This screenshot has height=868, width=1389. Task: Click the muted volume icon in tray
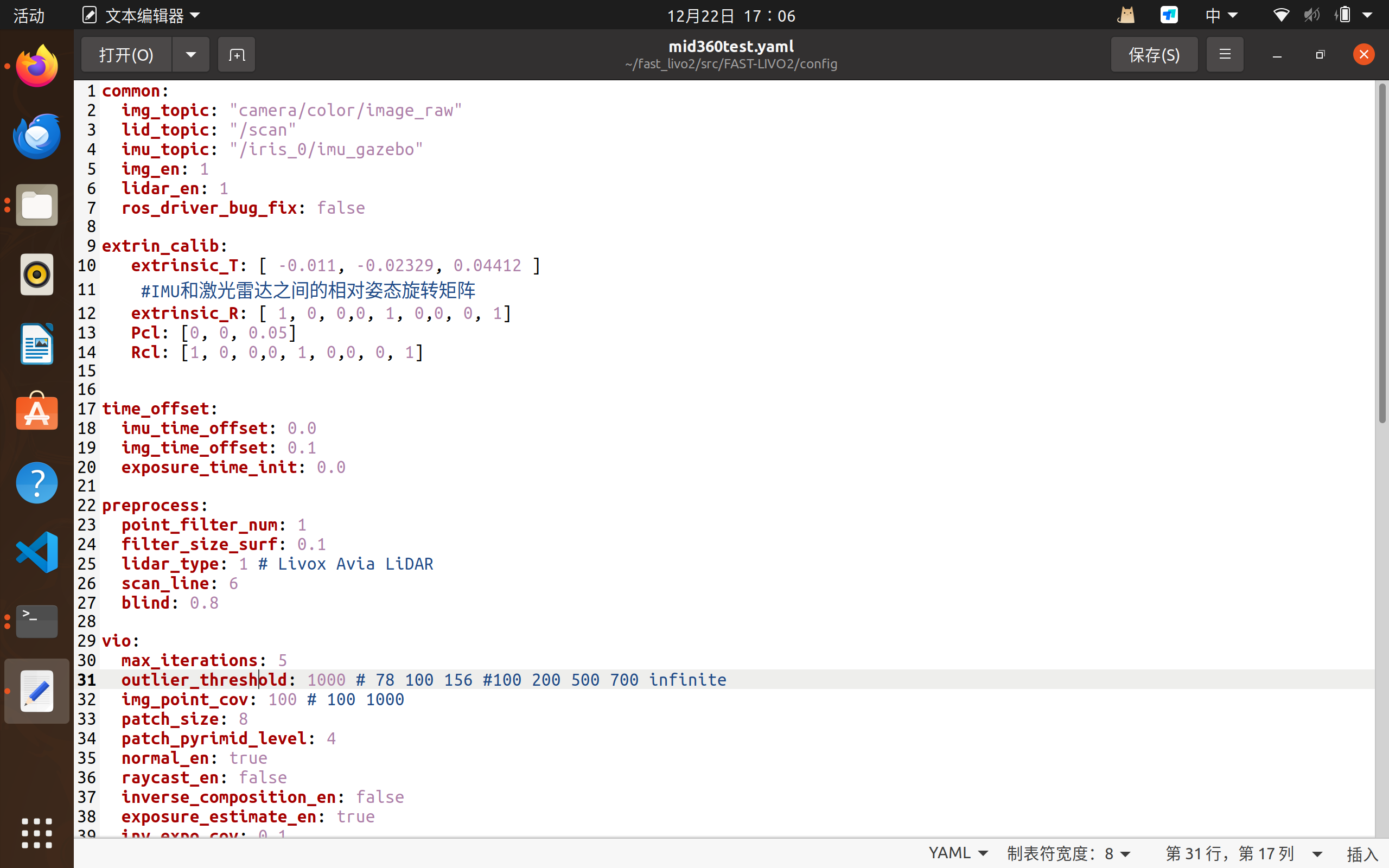[x=1311, y=16]
